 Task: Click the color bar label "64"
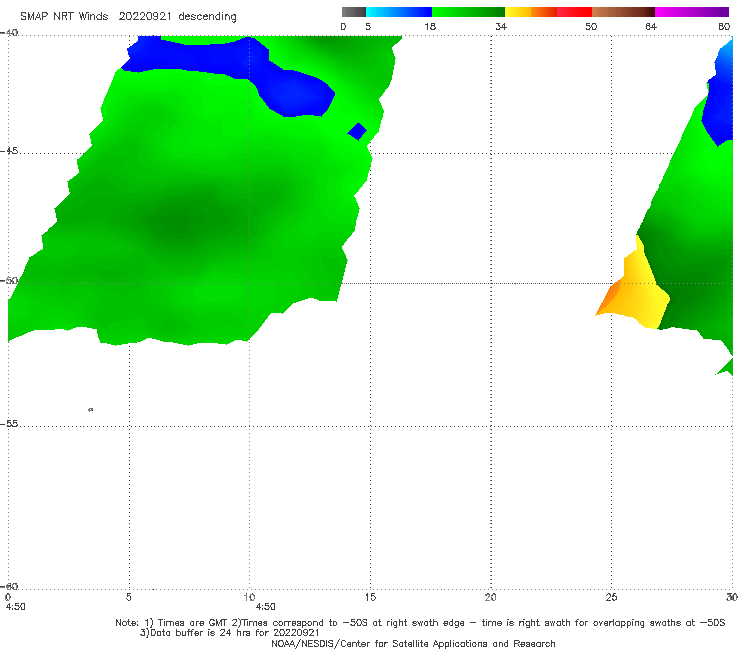tap(651, 27)
